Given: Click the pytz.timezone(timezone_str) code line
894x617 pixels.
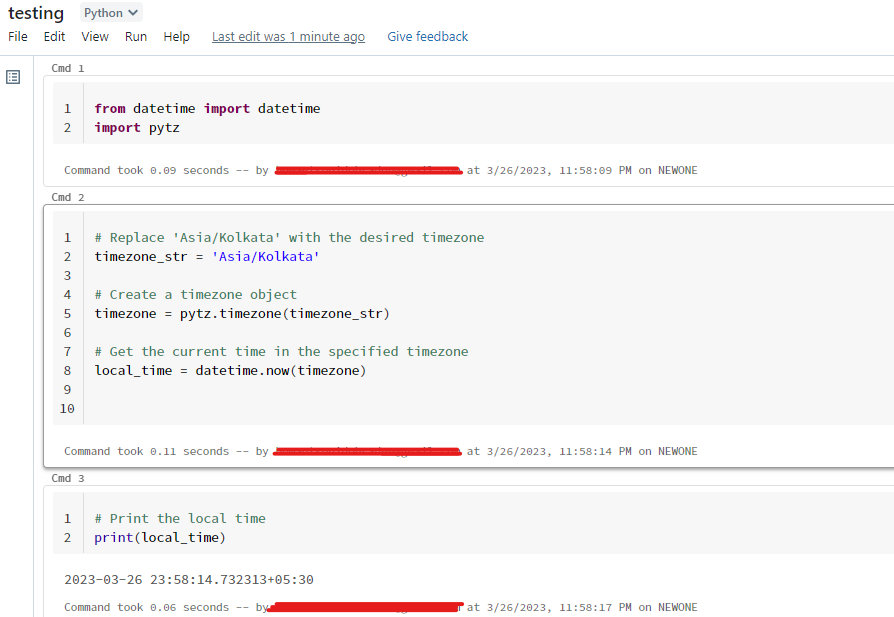Looking at the screenshot, I should tap(242, 313).
